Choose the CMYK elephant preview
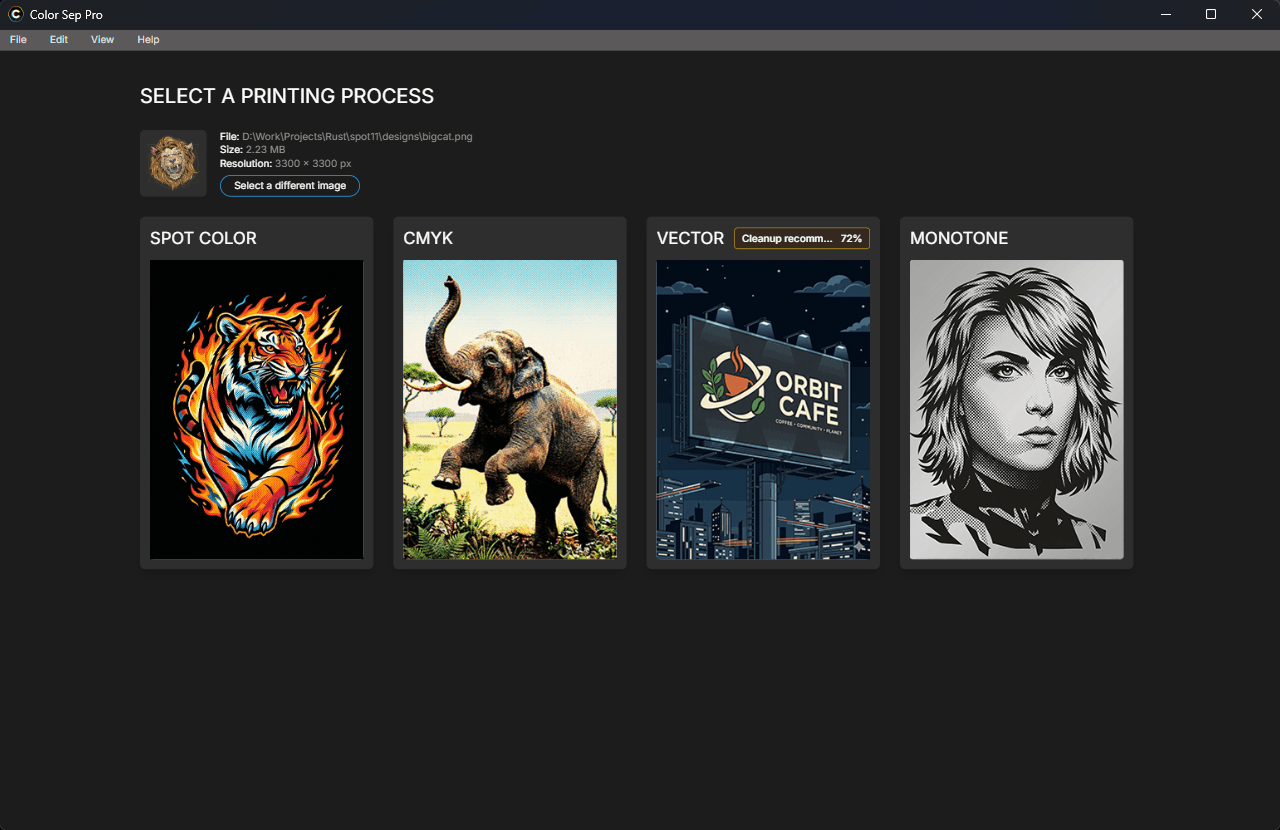Image resolution: width=1280 pixels, height=830 pixels. pyautogui.click(x=510, y=410)
